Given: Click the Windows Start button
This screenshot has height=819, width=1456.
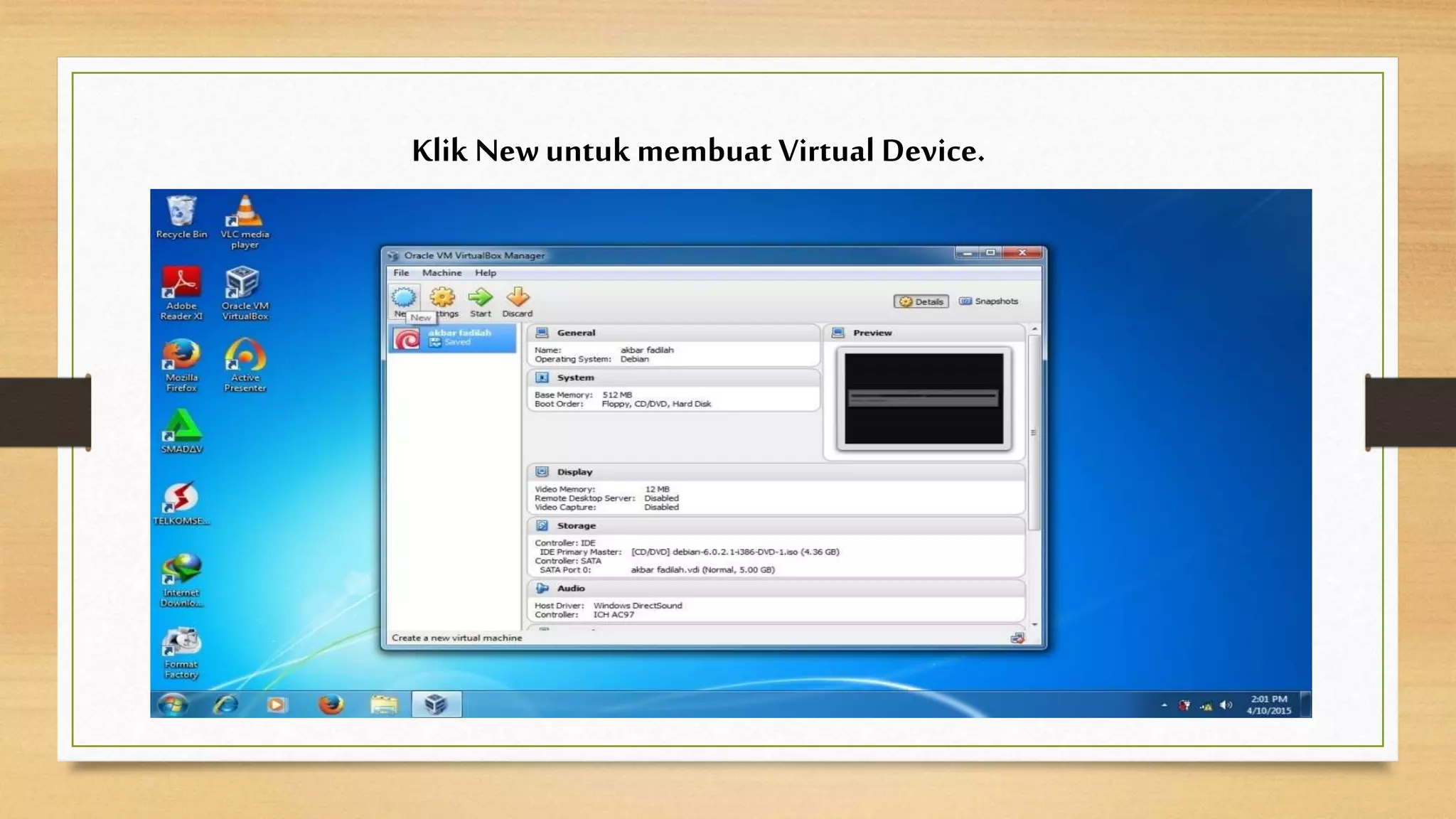Looking at the screenshot, I should (x=173, y=705).
